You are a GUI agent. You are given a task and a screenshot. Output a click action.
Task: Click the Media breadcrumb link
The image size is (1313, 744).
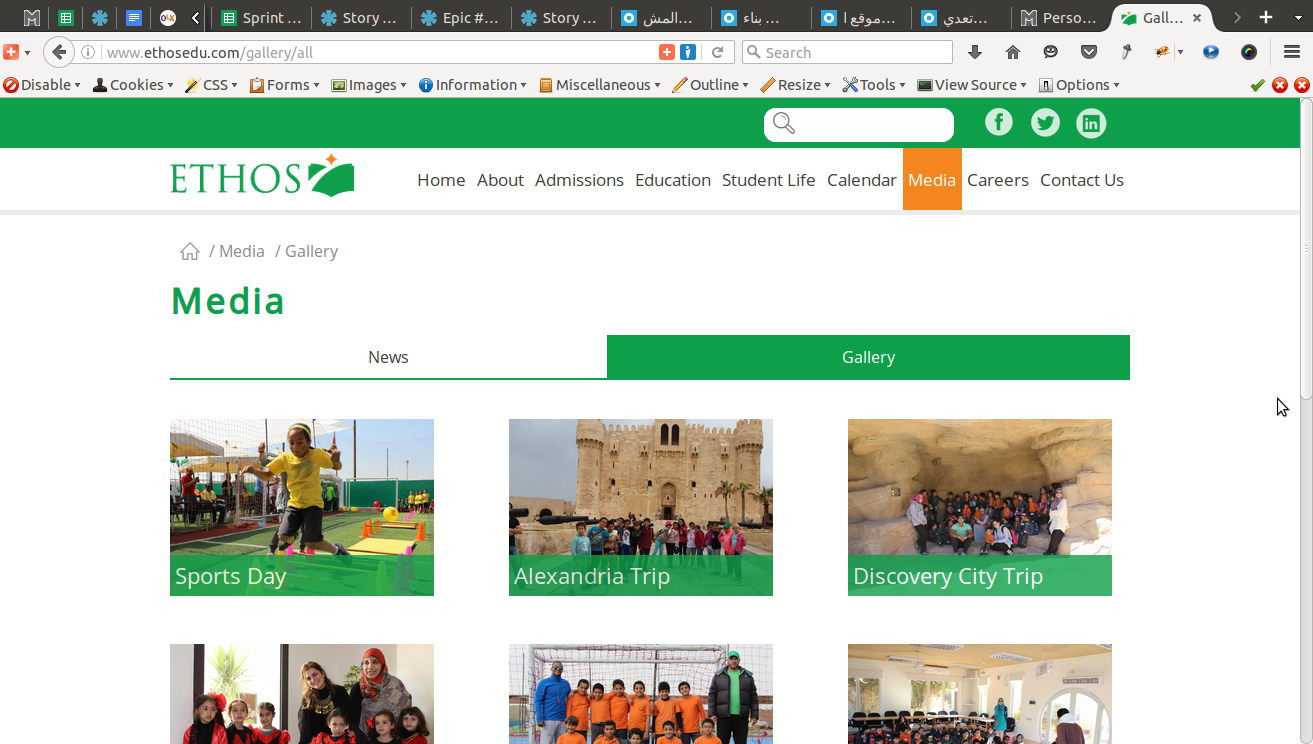click(242, 251)
